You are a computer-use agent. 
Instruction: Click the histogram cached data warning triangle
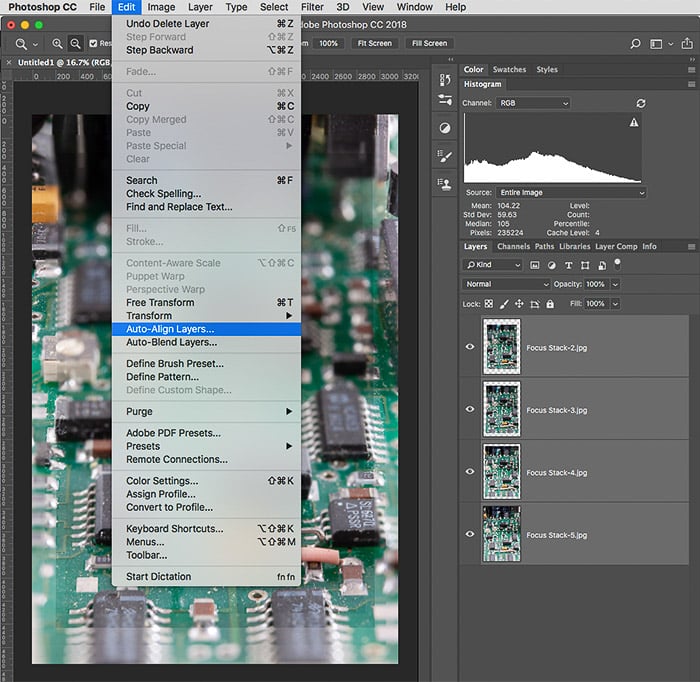click(633, 122)
